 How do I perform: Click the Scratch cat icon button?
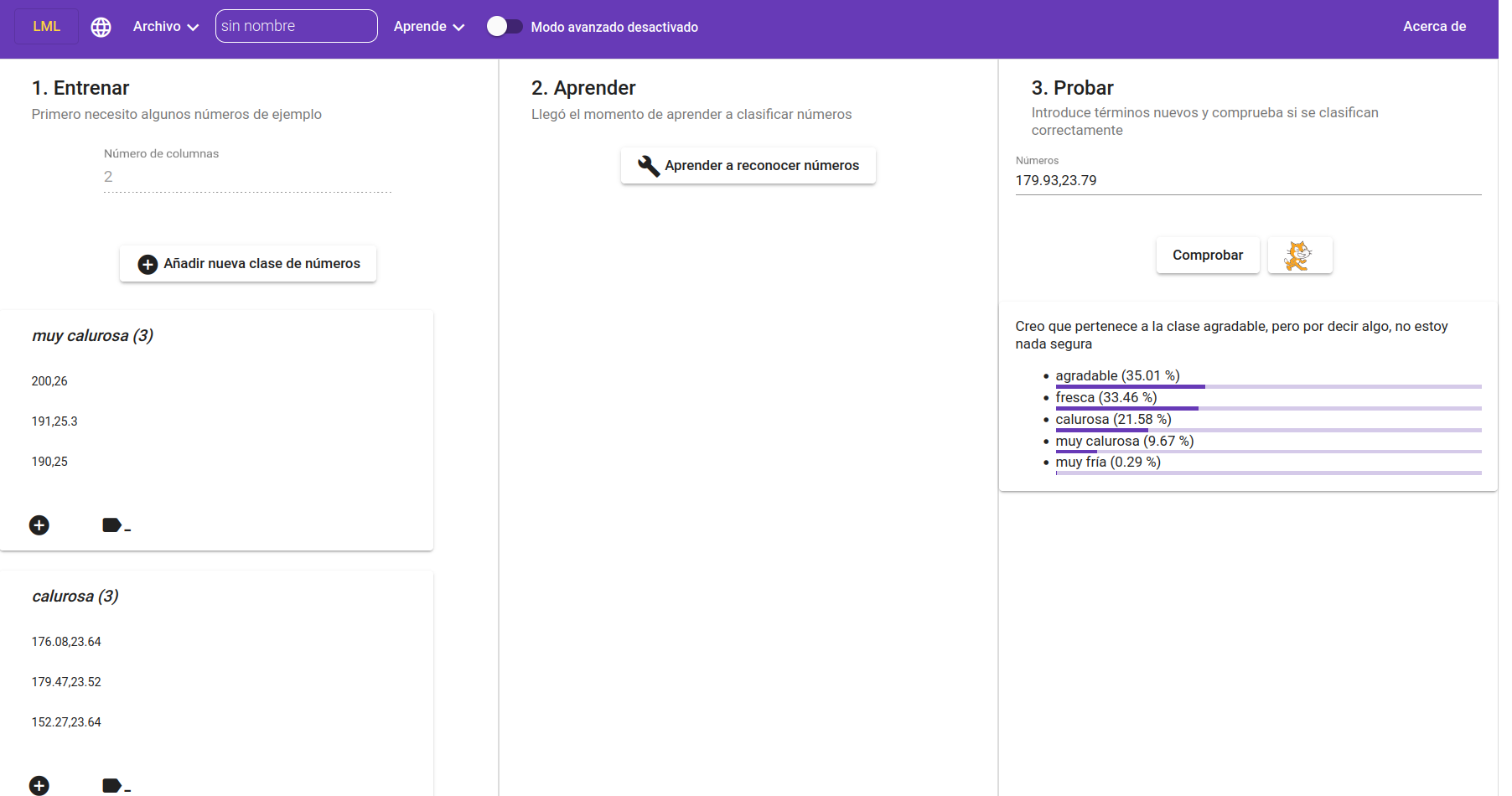point(1299,256)
